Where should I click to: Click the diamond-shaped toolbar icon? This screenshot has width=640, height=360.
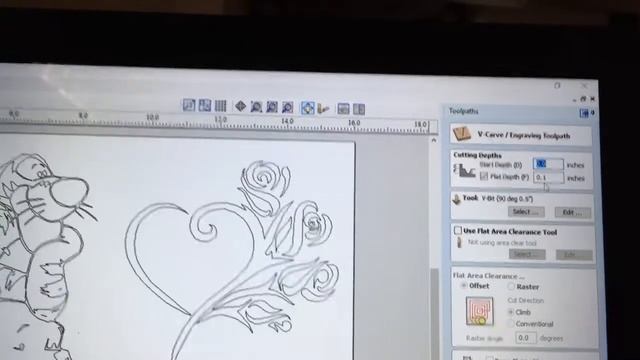[240, 107]
